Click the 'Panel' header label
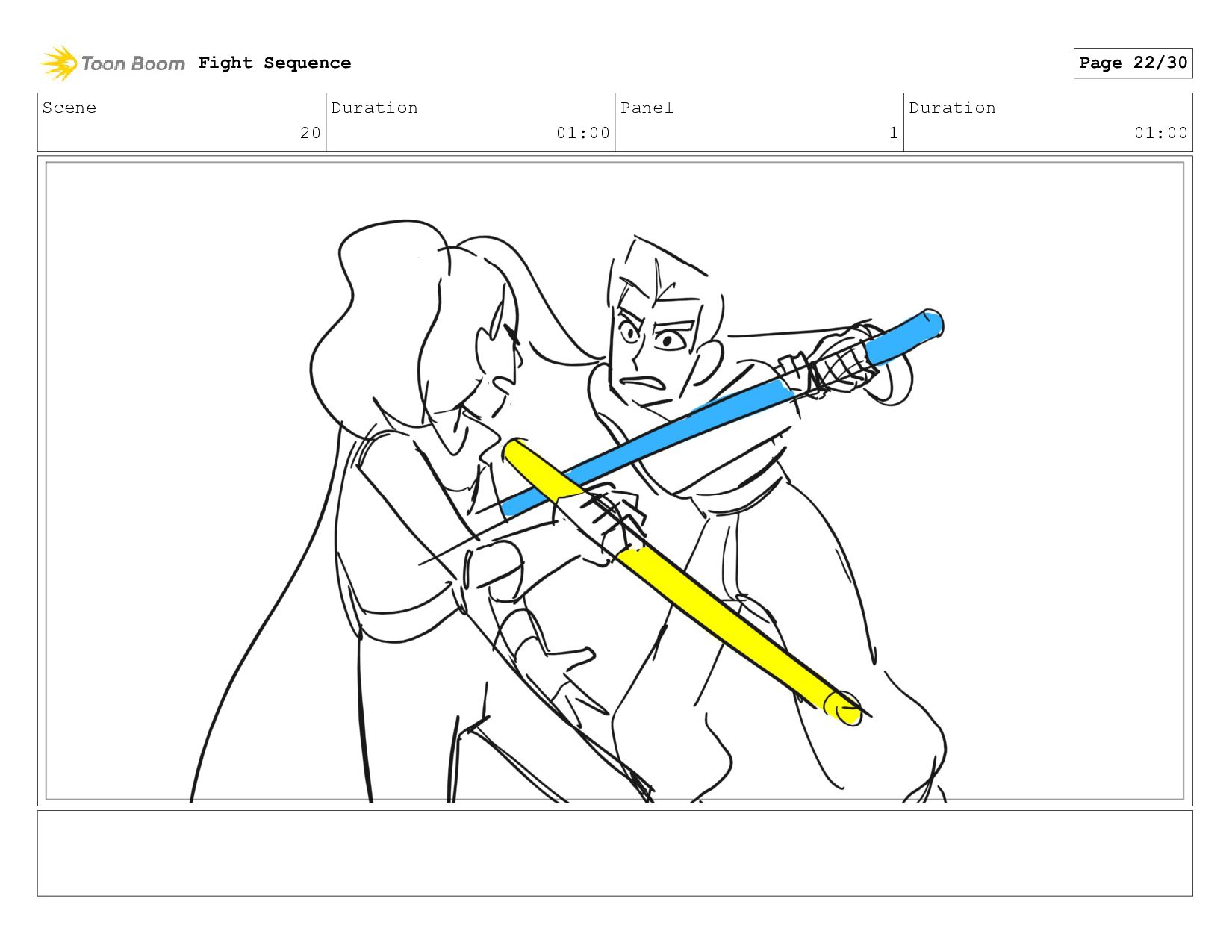This screenshot has height=952, width=1232. point(647,108)
